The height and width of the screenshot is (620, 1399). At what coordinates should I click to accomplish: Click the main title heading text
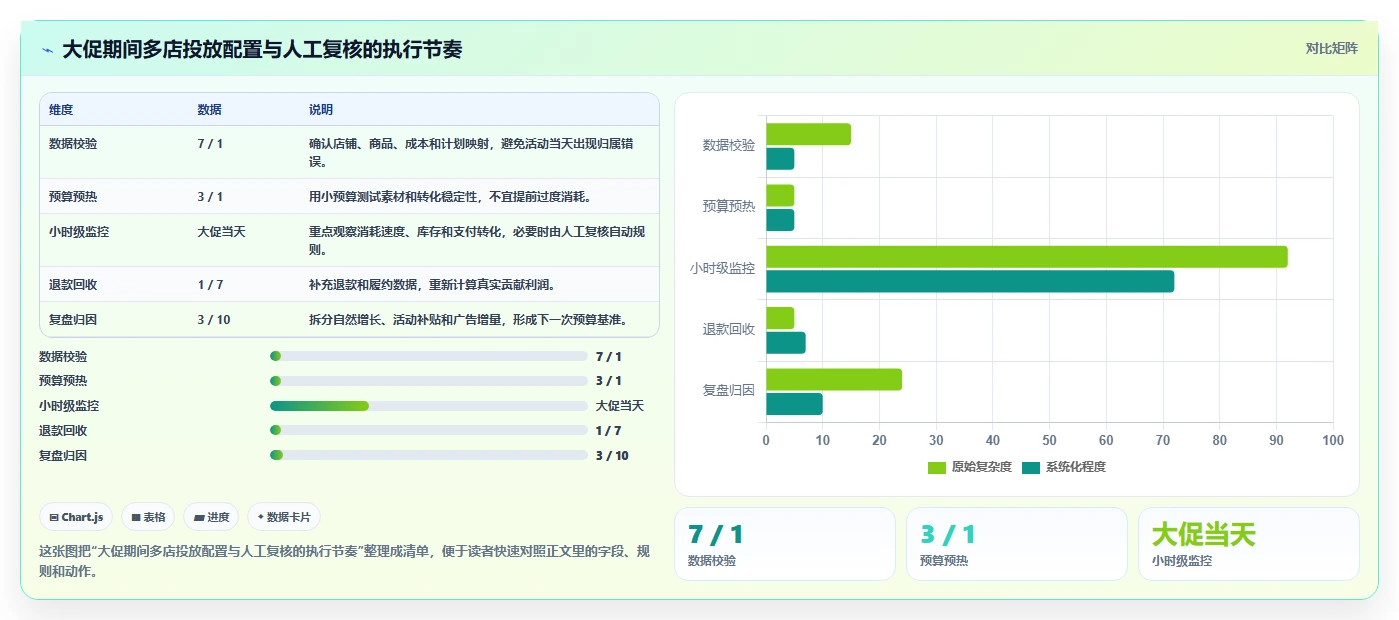(x=262, y=49)
